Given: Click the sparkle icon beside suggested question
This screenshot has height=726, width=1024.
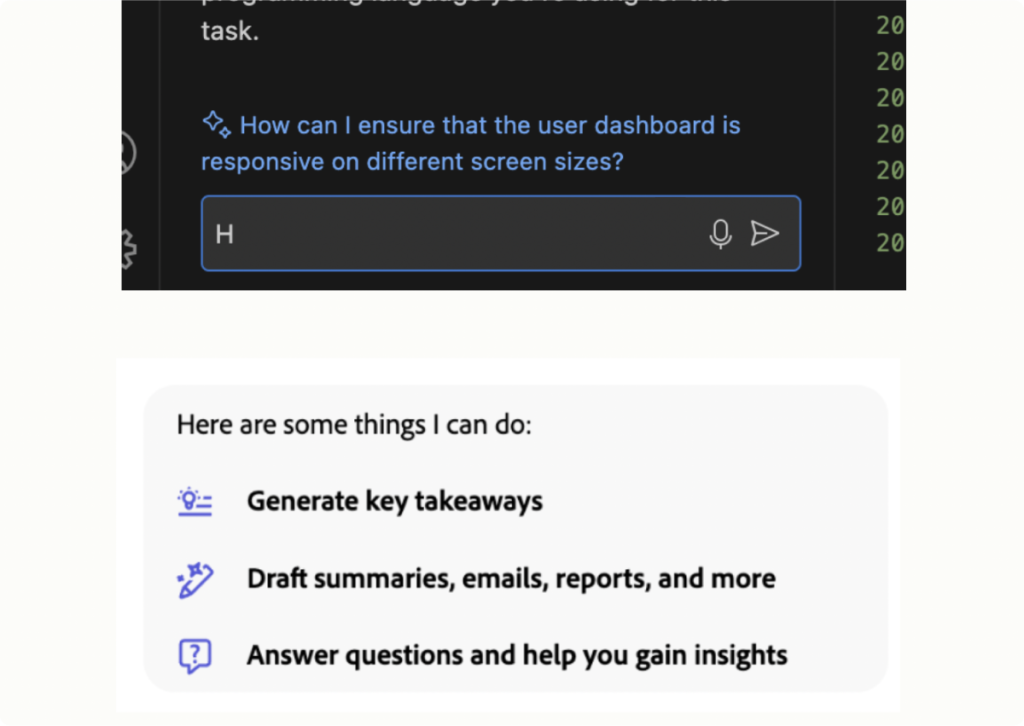Looking at the screenshot, I should point(216,124).
